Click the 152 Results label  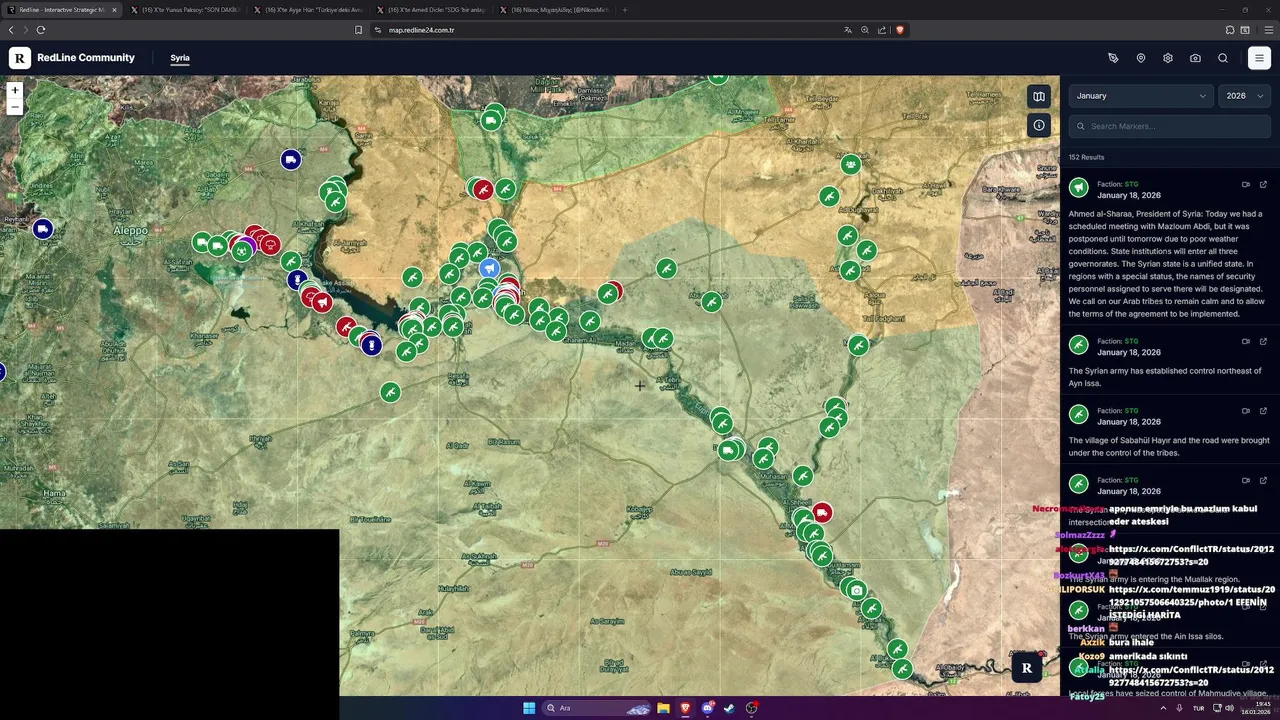[x=1086, y=157]
